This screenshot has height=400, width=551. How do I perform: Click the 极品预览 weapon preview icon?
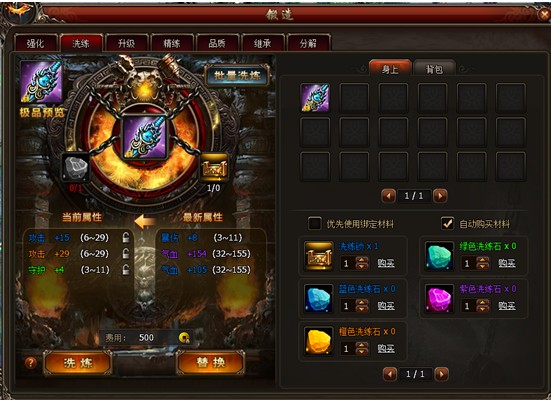(41, 82)
